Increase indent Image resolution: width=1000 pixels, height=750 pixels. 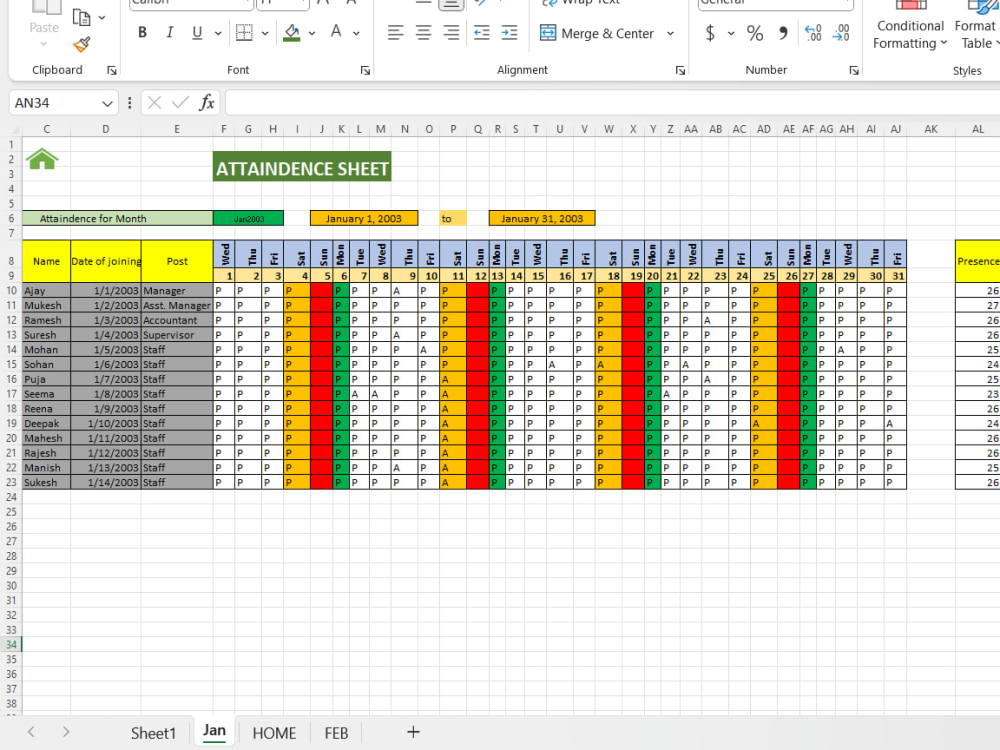tap(510, 33)
